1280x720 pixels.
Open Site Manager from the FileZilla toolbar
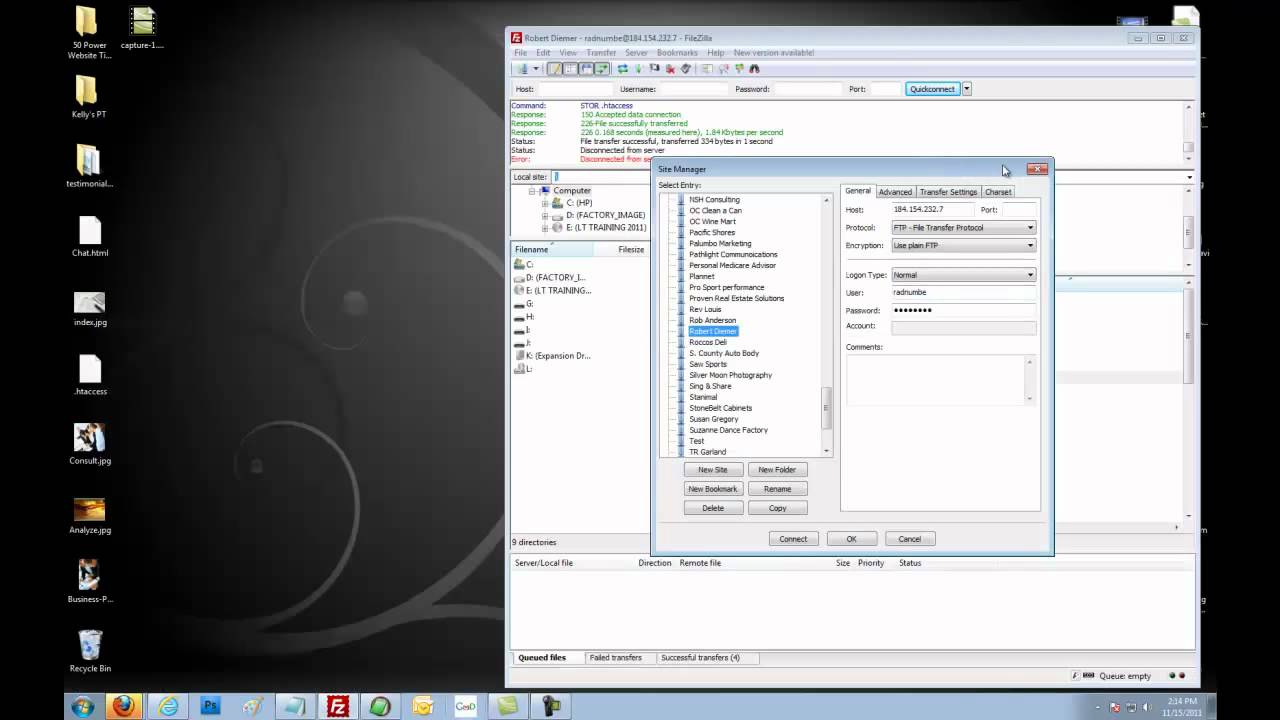click(x=522, y=69)
